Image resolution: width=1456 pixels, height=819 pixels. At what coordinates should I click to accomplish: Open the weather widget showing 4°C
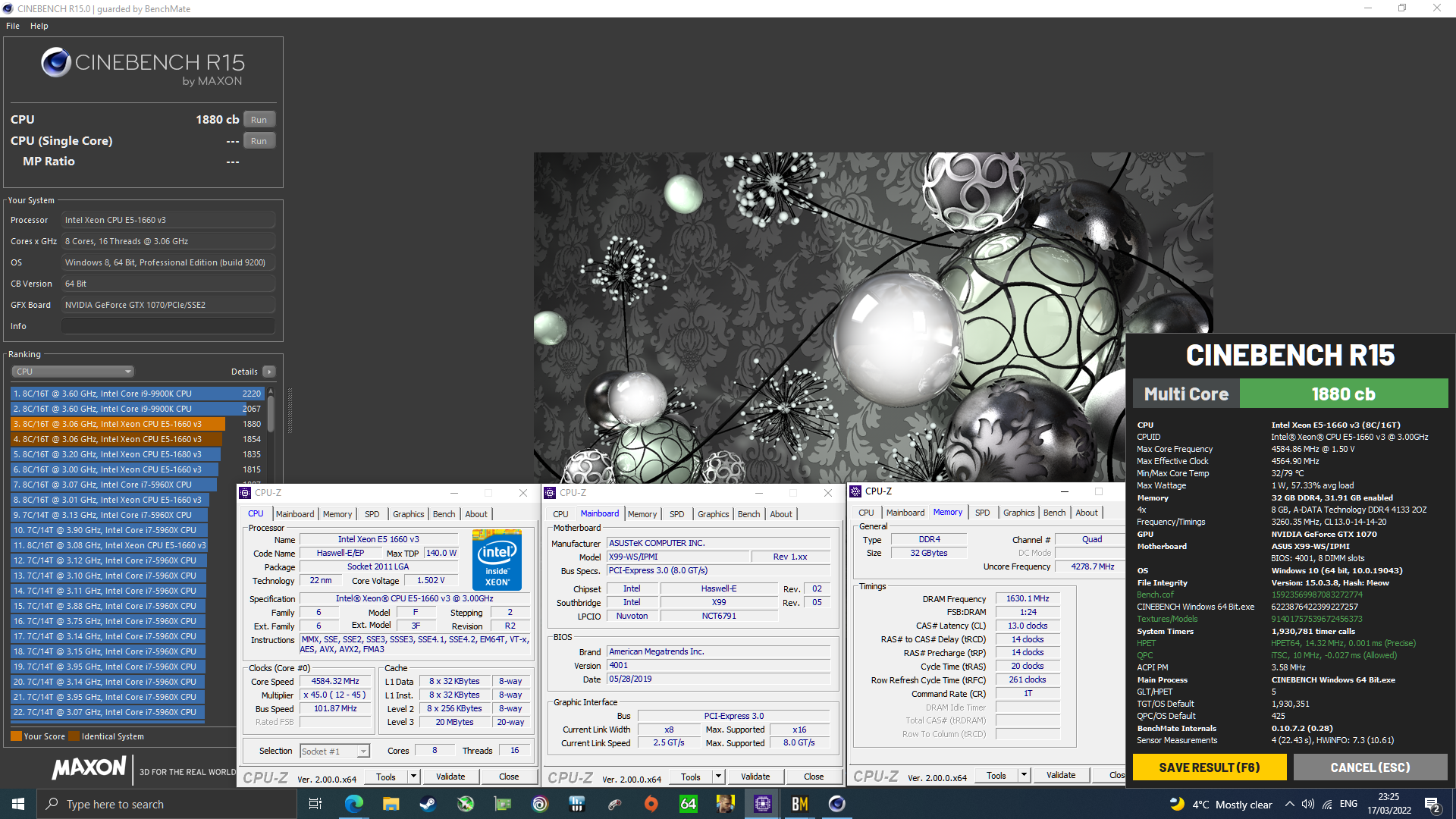pyautogui.click(x=1221, y=805)
